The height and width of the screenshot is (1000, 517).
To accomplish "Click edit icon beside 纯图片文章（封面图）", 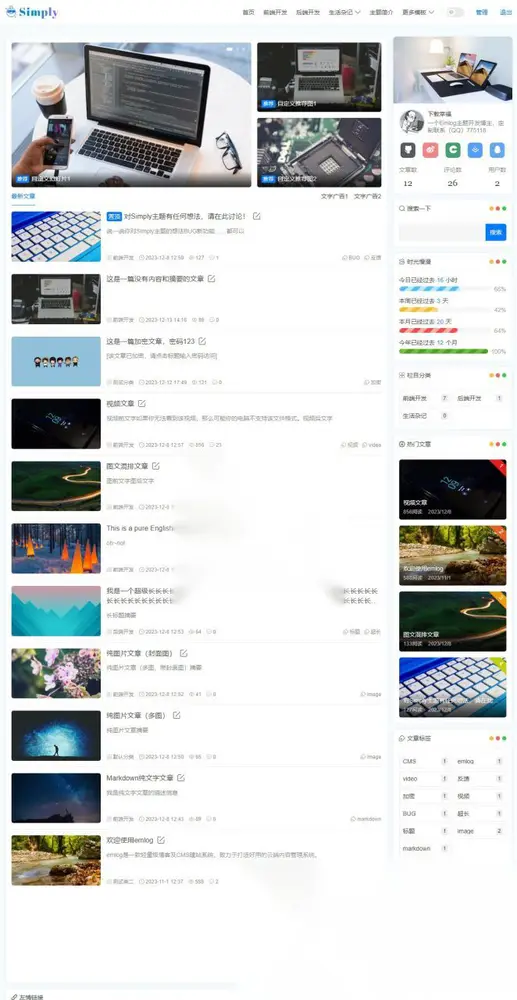I will point(184,653).
